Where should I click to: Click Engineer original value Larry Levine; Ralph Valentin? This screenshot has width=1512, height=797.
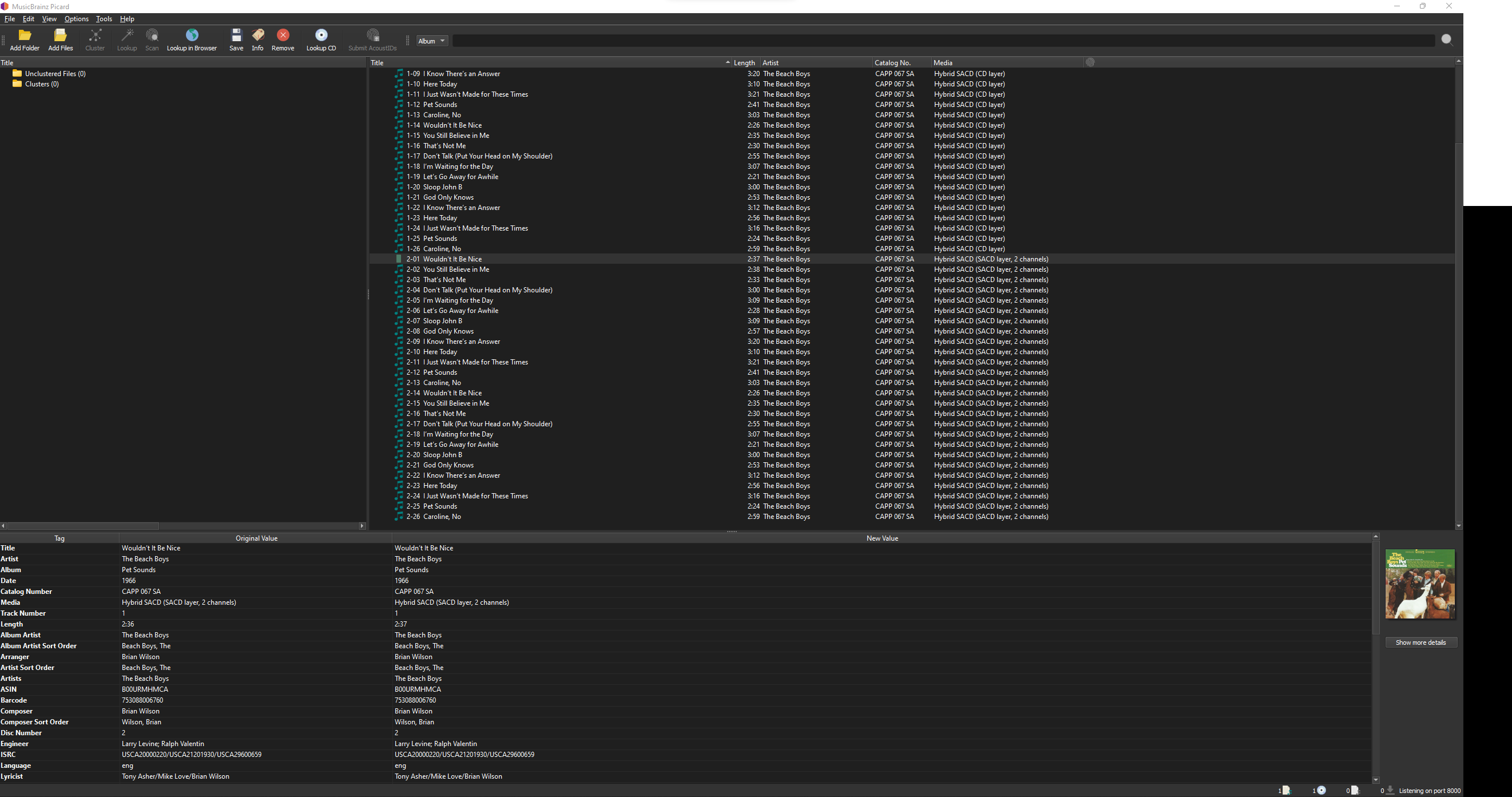coord(162,744)
